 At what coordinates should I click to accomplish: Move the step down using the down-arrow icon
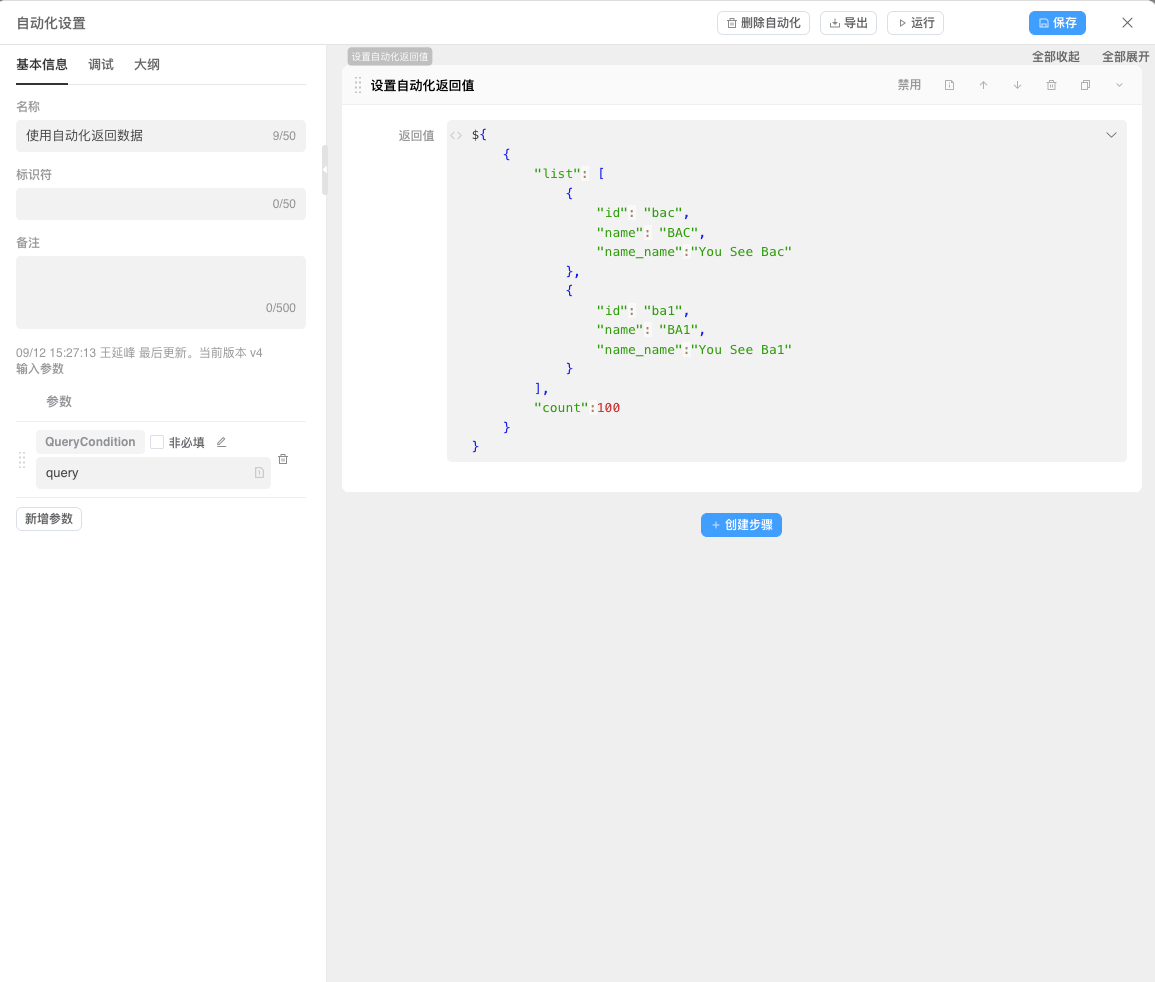coord(1017,85)
